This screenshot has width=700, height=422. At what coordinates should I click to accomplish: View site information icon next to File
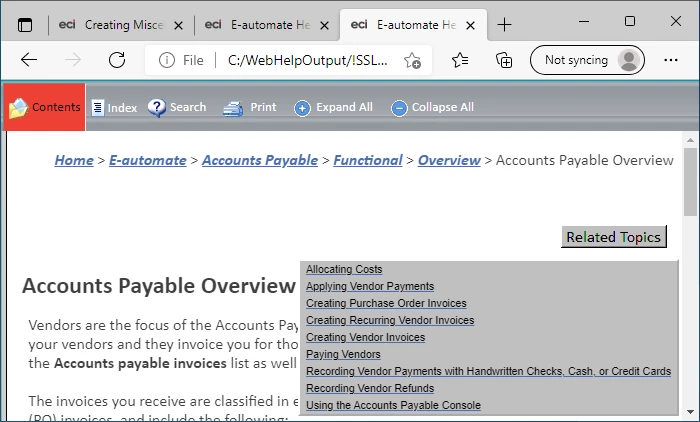(x=167, y=60)
